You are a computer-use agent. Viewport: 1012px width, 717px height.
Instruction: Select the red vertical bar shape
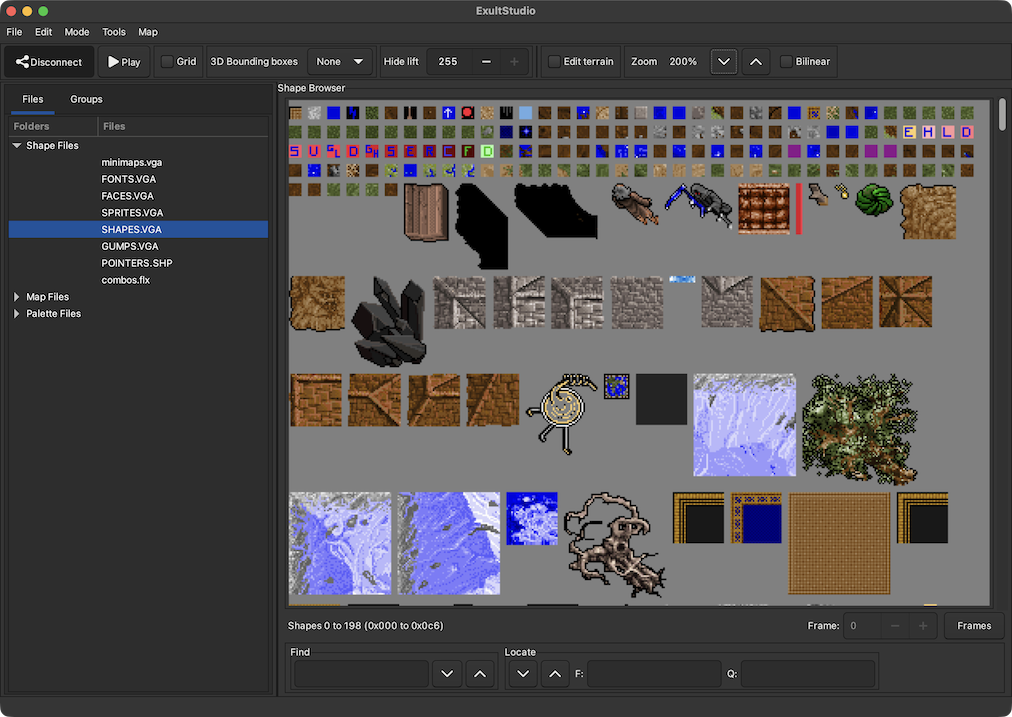pos(798,208)
